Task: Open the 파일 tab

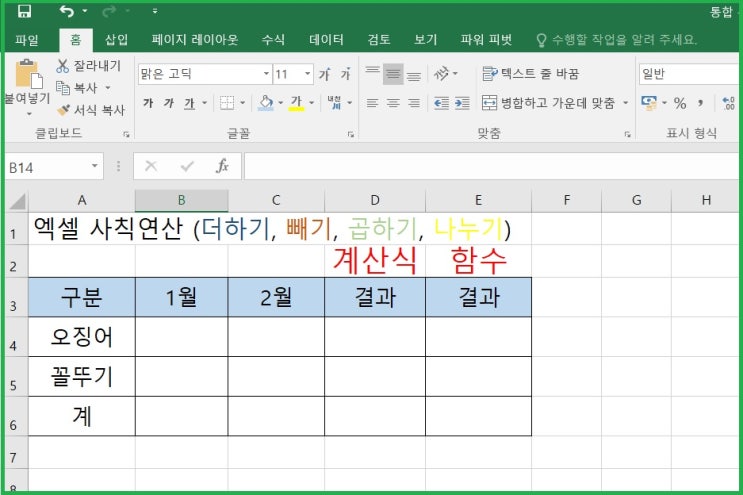Action: 27,40
